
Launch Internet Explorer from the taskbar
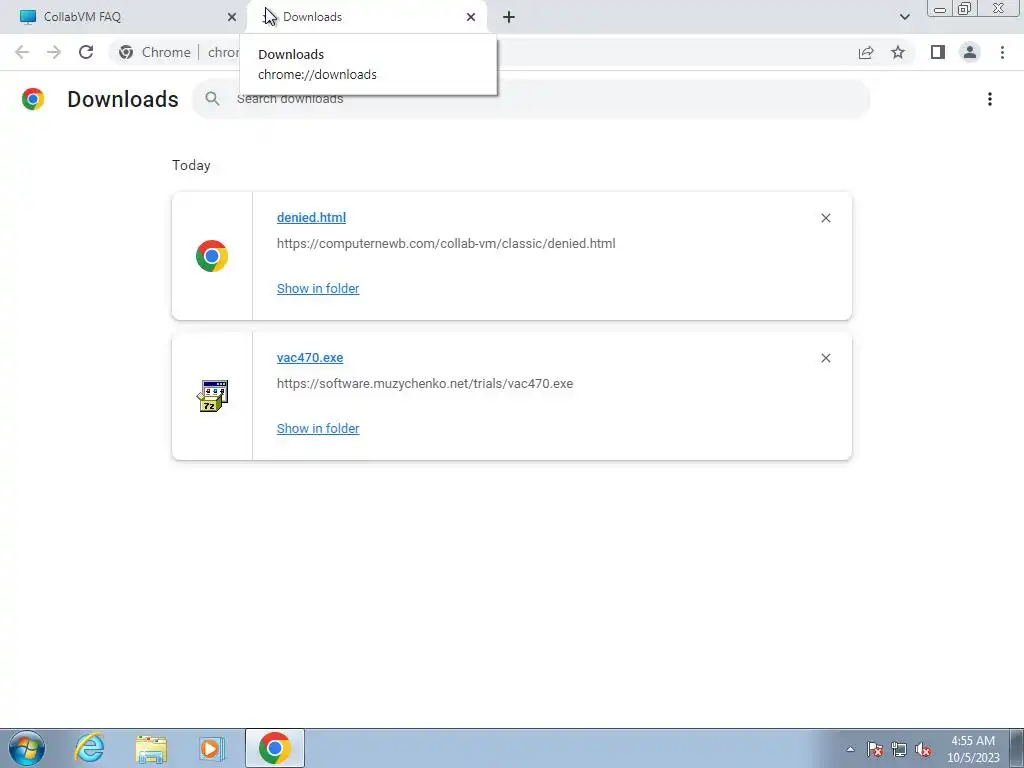tap(89, 748)
